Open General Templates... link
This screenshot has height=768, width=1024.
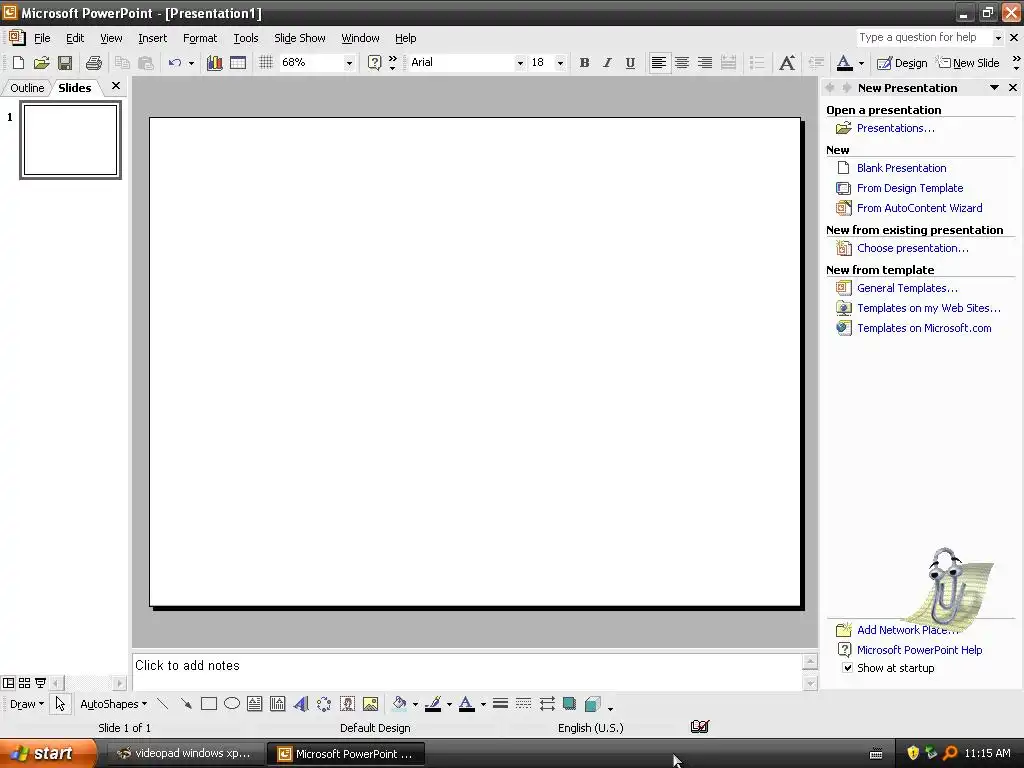click(x=907, y=288)
